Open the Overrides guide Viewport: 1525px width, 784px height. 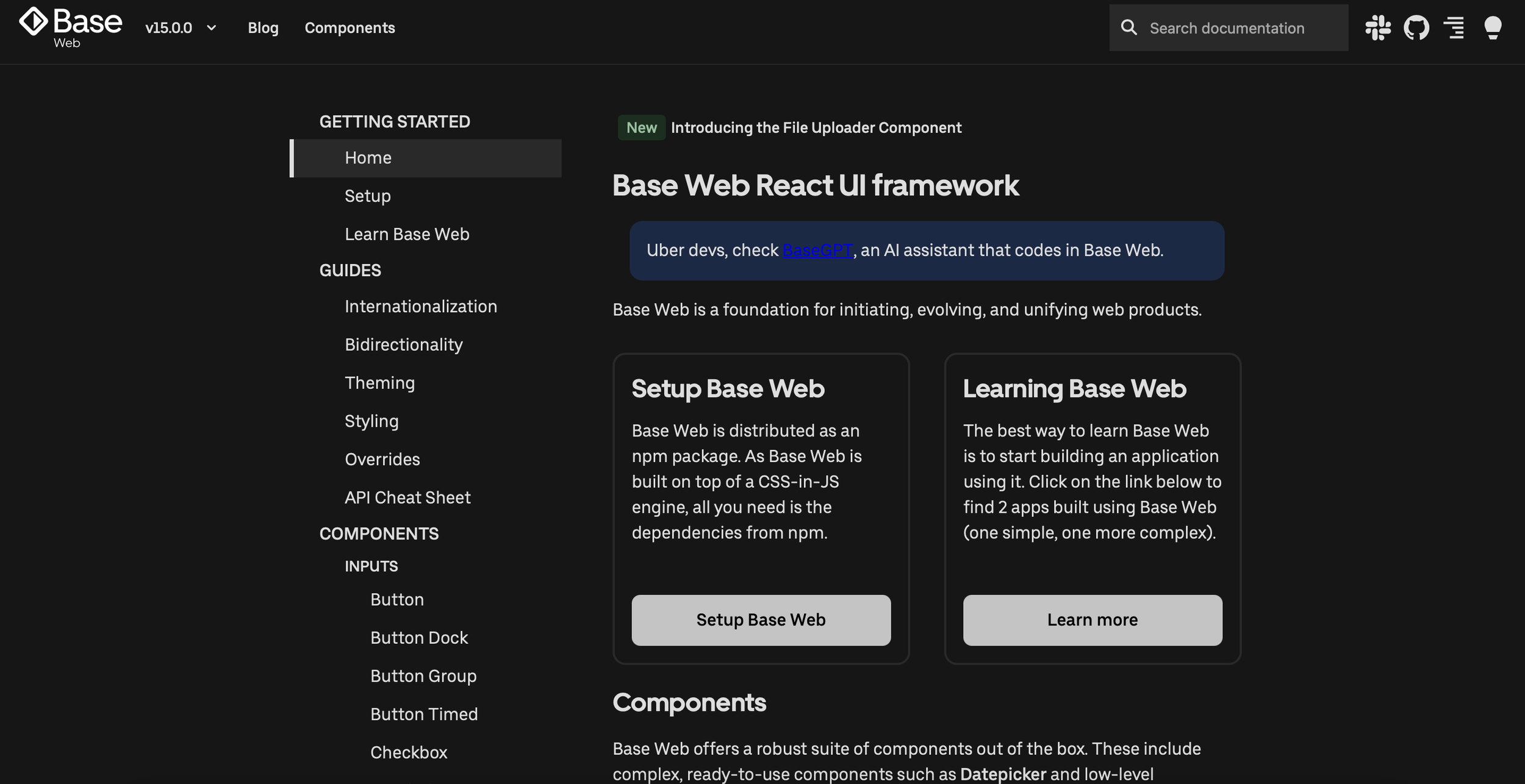click(382, 460)
